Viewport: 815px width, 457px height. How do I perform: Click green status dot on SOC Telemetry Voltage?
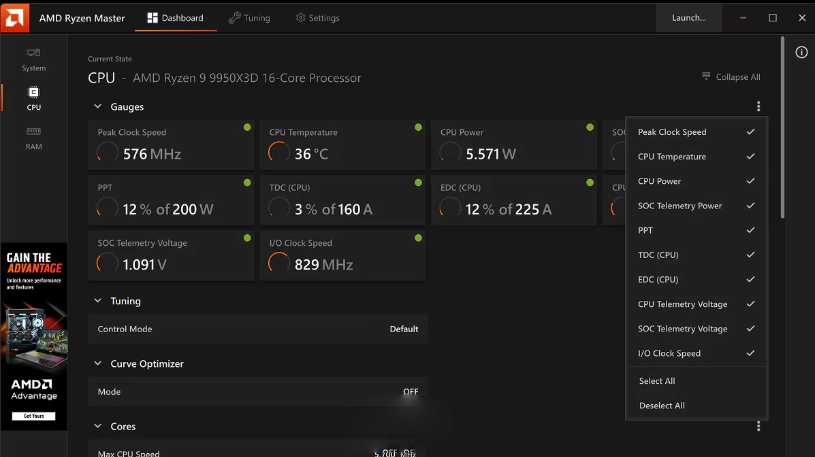click(x=247, y=238)
